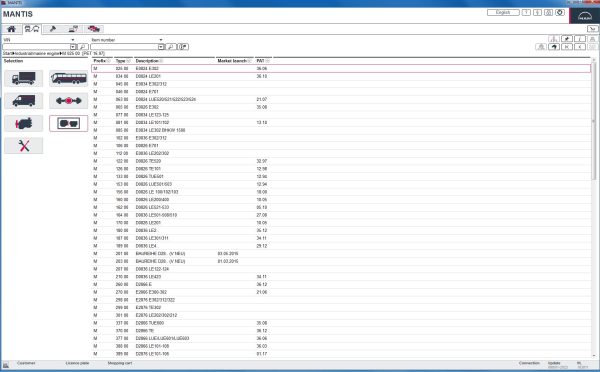Click the VIN search magnifier button

pos(83,47)
